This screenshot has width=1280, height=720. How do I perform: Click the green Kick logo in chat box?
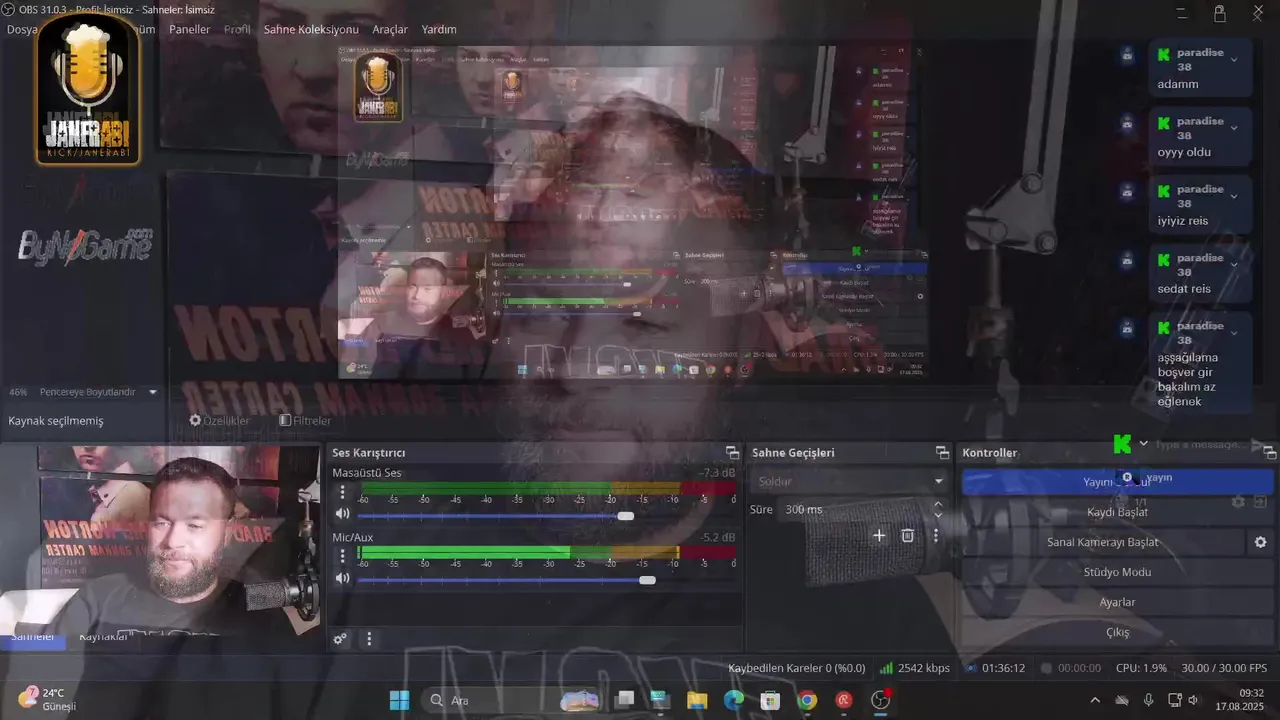1122,444
